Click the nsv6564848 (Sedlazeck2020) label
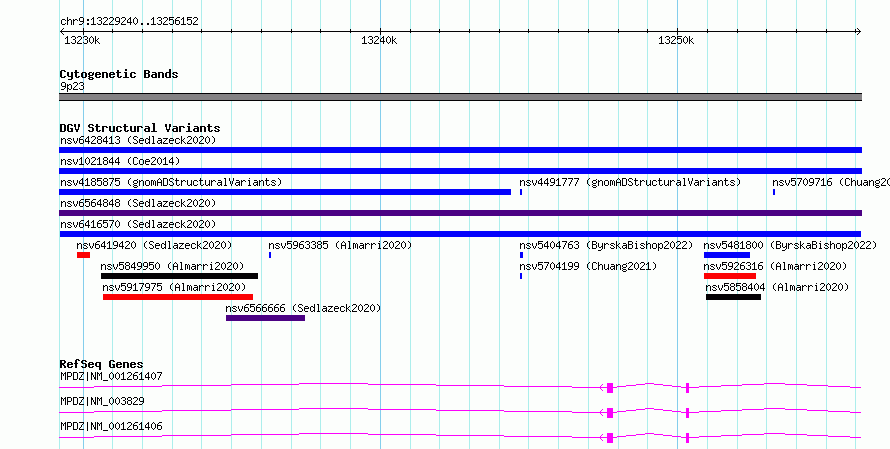The width and height of the screenshot is (890, 449). (138, 203)
